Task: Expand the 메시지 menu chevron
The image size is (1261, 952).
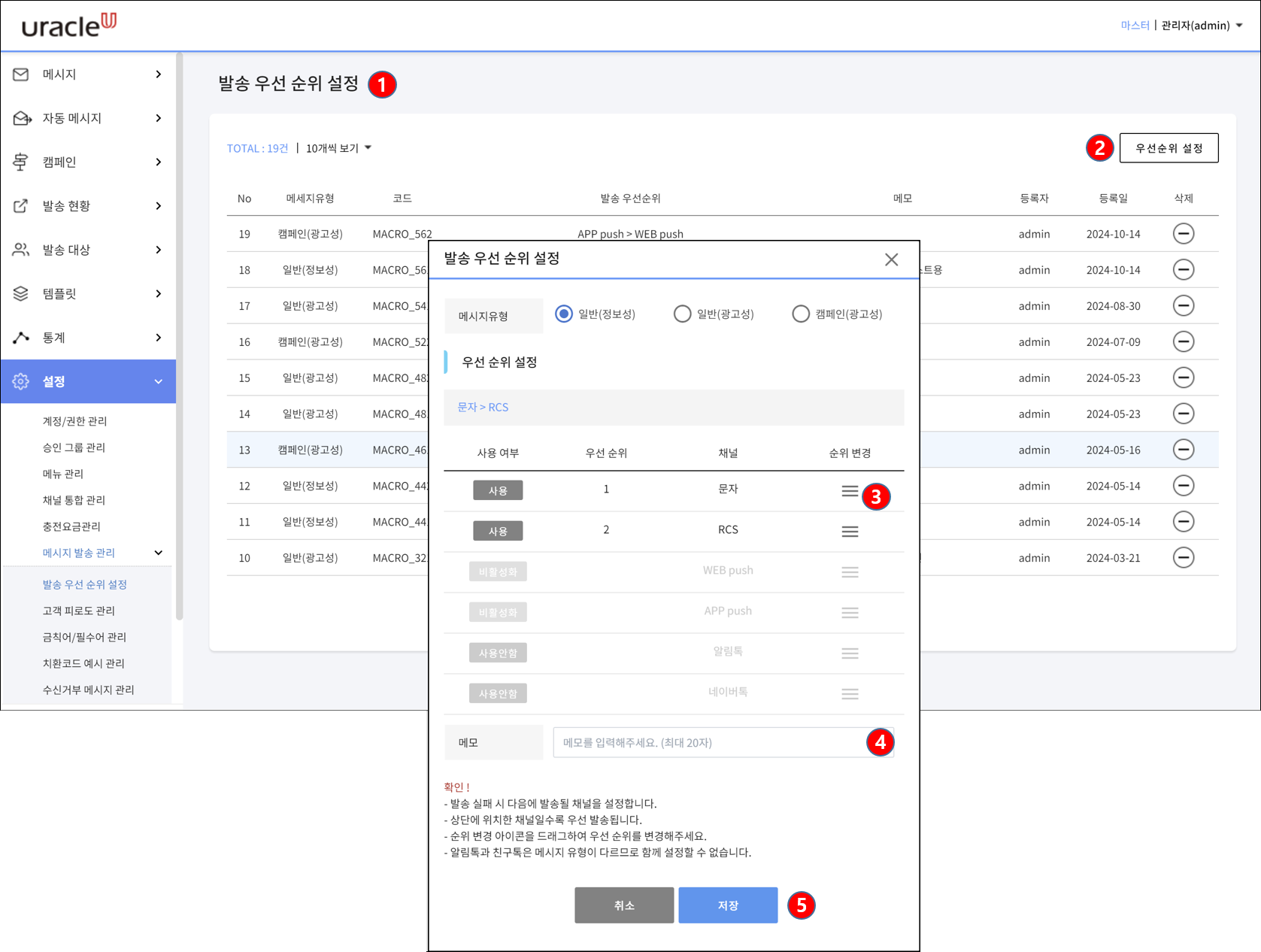Action: tap(158, 74)
